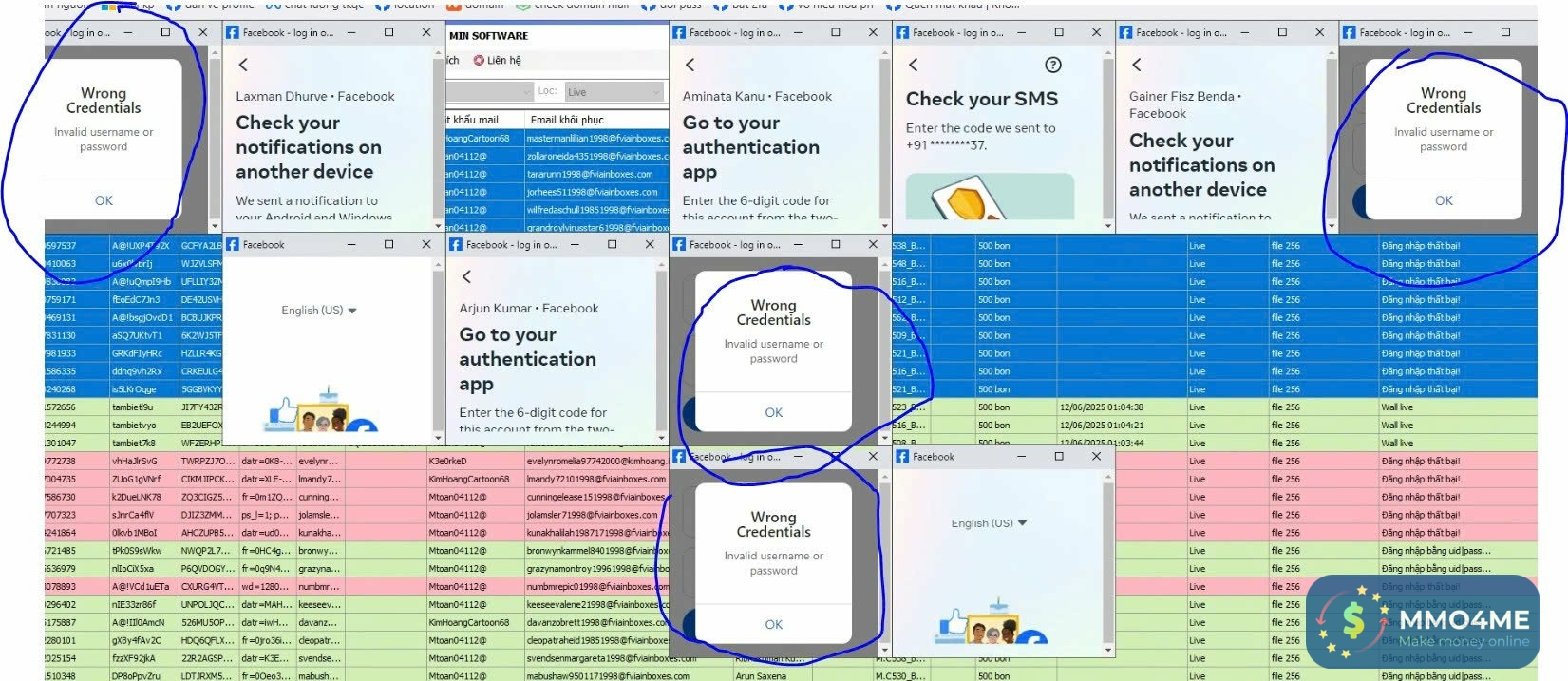Click scroll-up arrow in Check your SMS window

point(1108,51)
